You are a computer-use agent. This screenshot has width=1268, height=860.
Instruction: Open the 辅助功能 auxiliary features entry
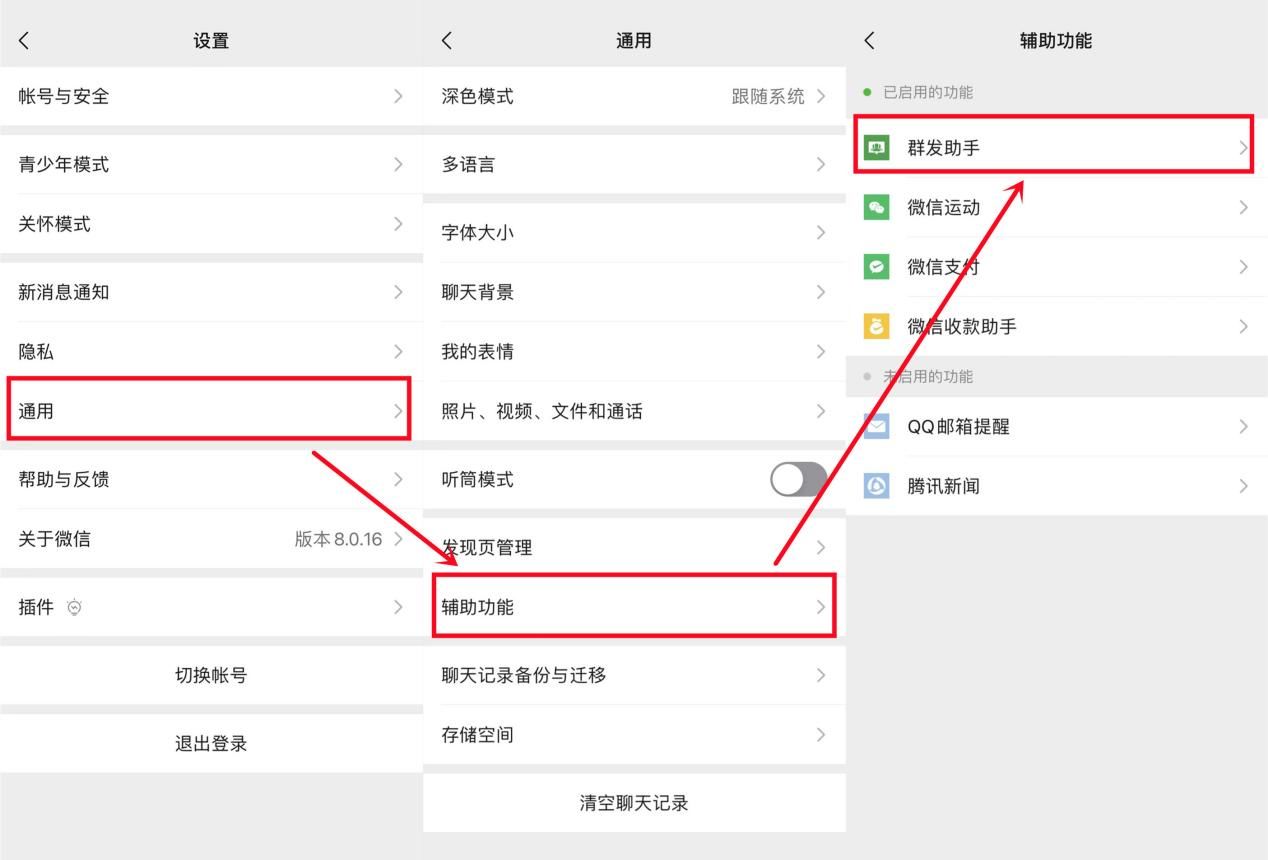(x=635, y=606)
